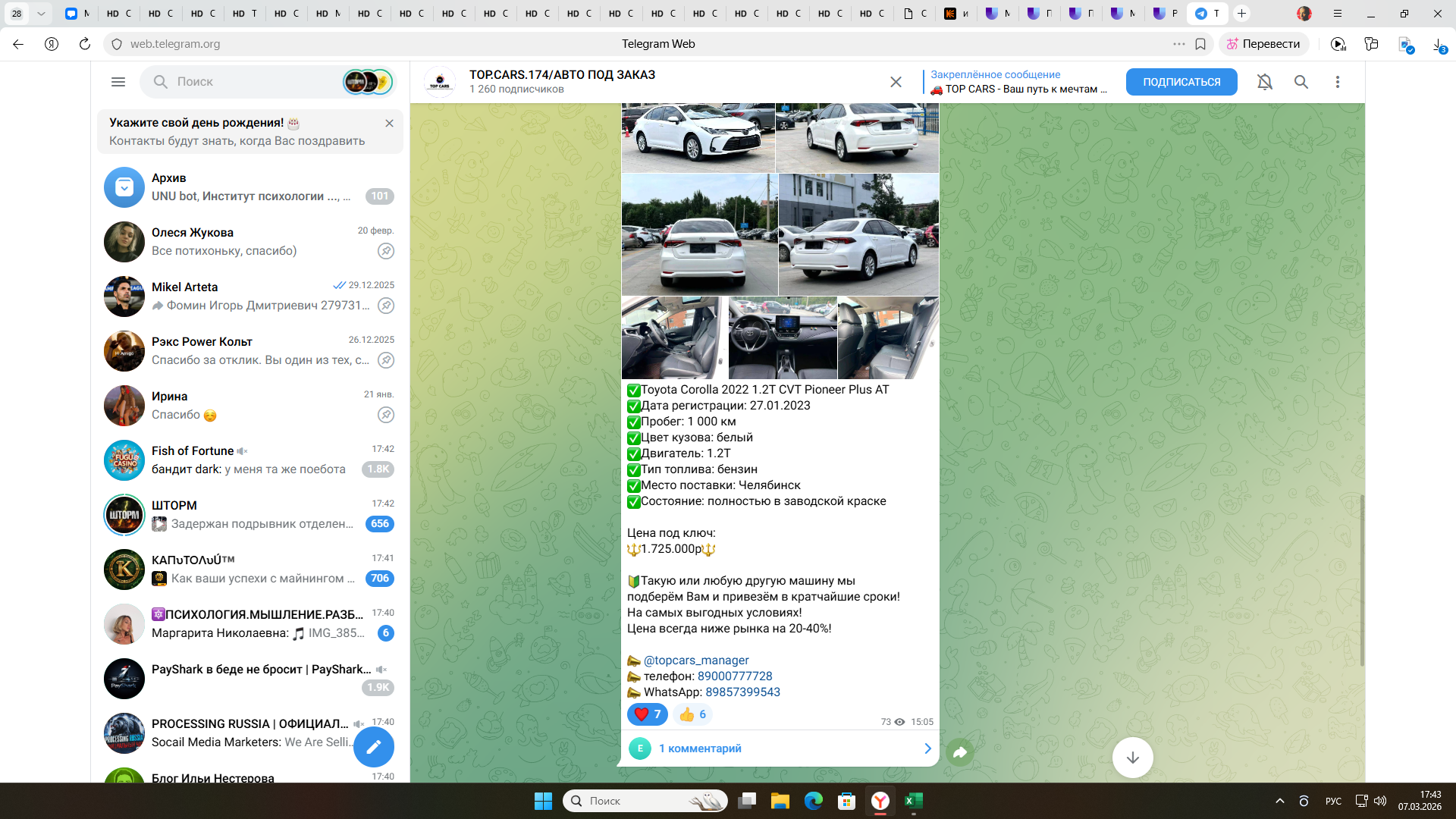Click the muted bell notification icon

1264,82
